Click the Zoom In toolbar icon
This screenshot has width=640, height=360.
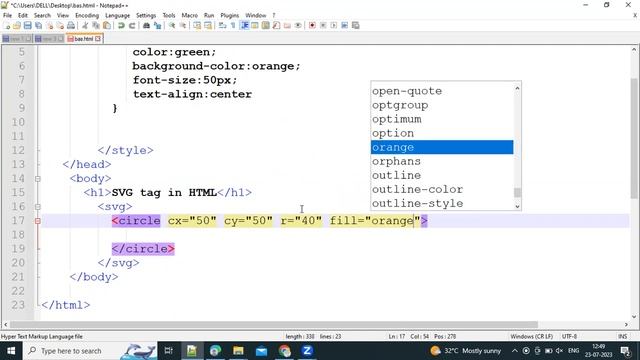click(172, 25)
